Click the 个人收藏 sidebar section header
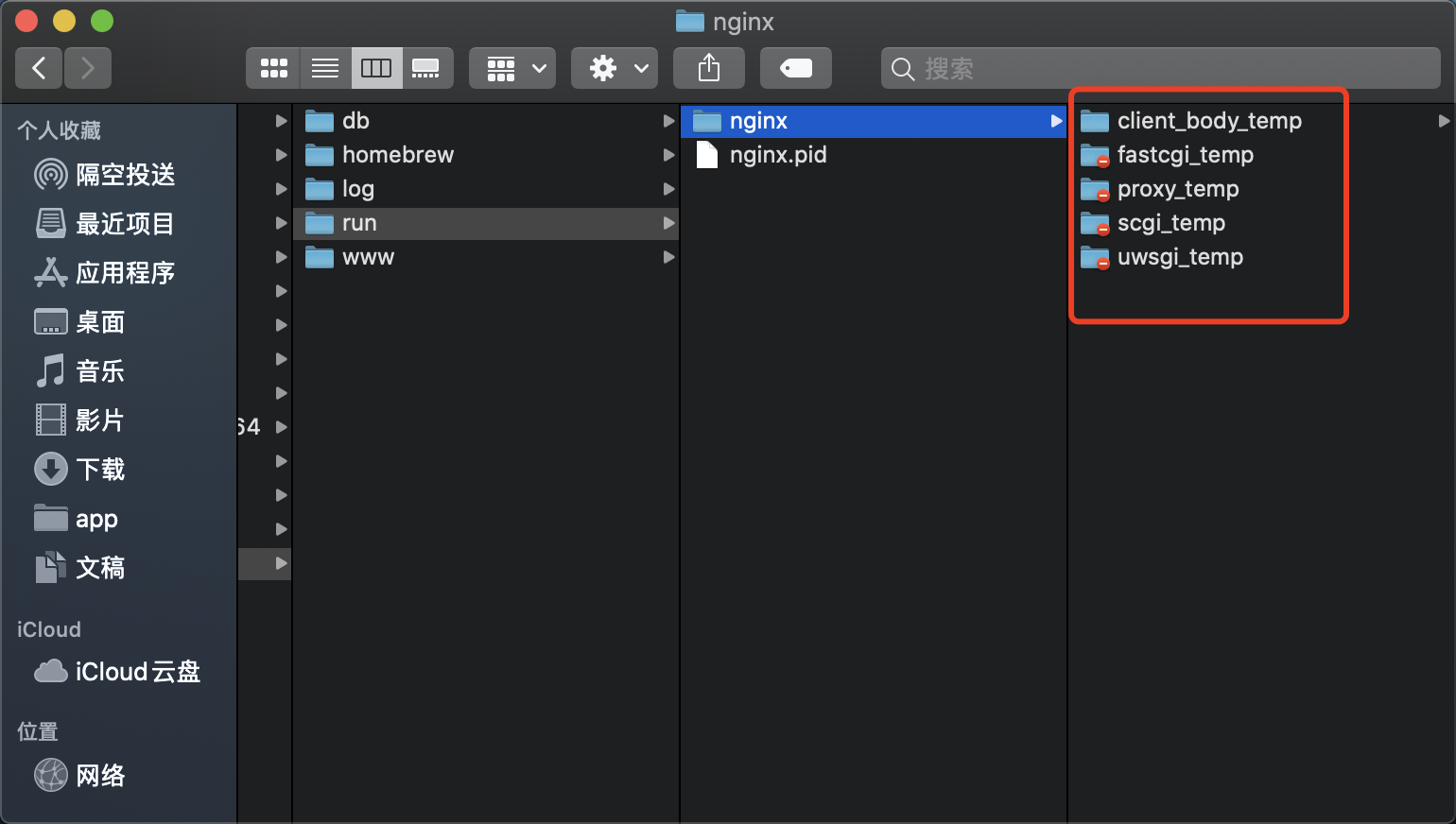The image size is (1456, 824). pyautogui.click(x=60, y=130)
